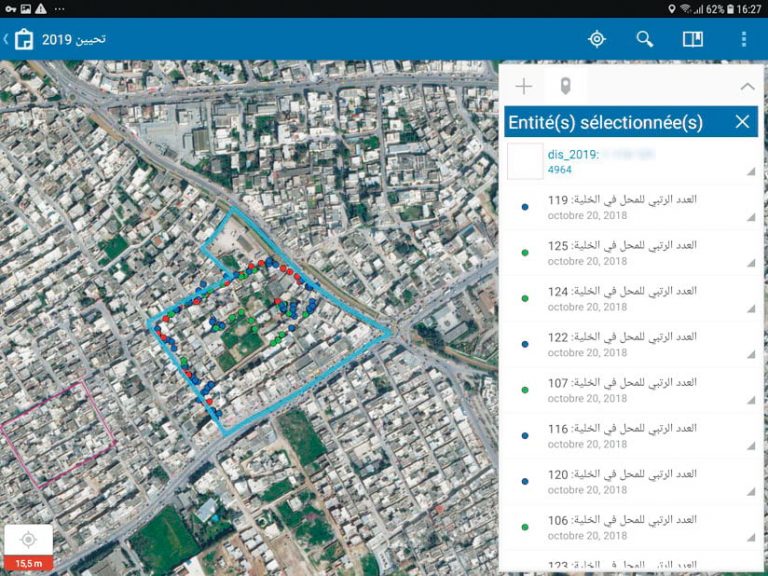Tap blue dot symbol of entry 122
The width and height of the screenshot is (768, 576).
525,344
